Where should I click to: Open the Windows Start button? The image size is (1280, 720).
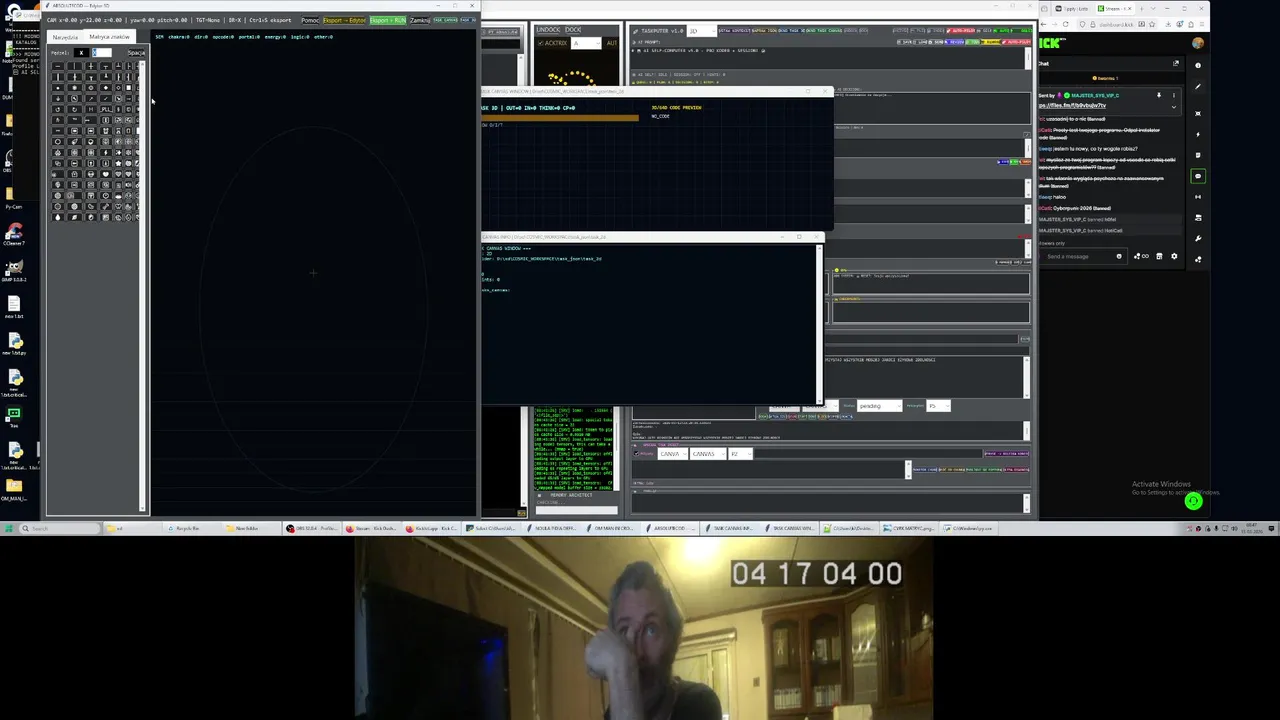(8, 528)
